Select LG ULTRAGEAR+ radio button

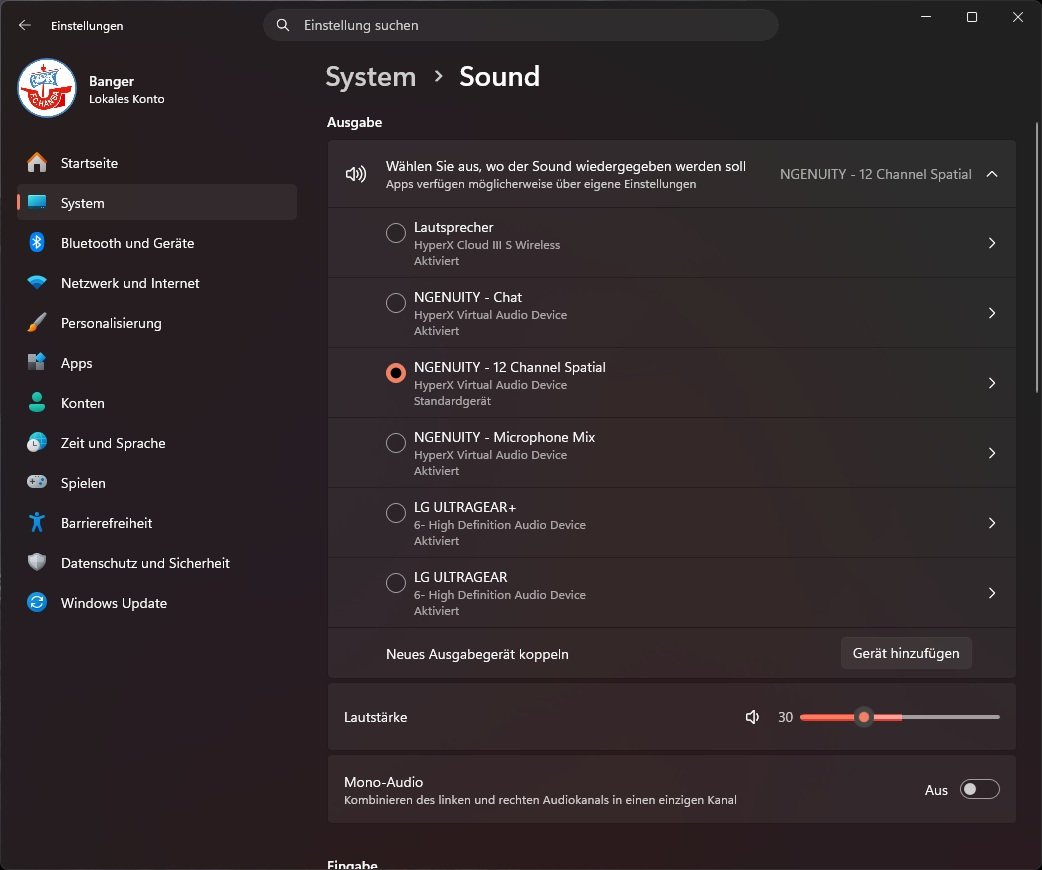click(x=395, y=512)
